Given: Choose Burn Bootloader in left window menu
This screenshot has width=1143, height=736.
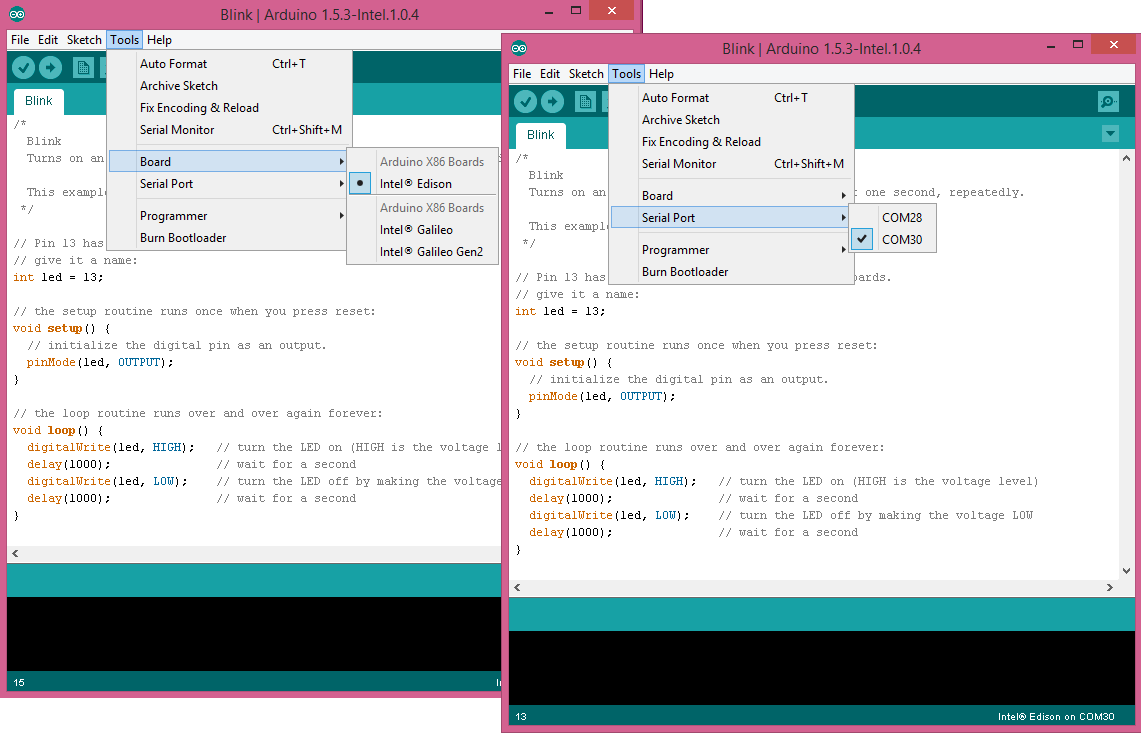Looking at the screenshot, I should 227,238.
